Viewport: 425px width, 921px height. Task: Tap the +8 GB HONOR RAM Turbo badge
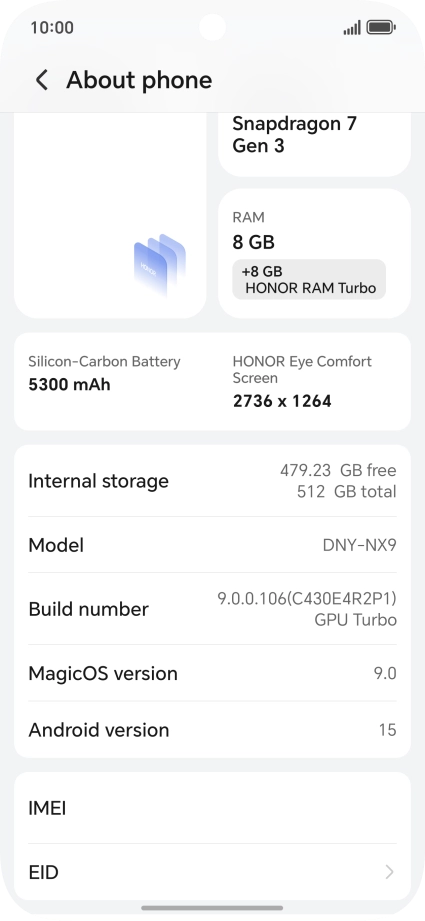tap(309, 280)
